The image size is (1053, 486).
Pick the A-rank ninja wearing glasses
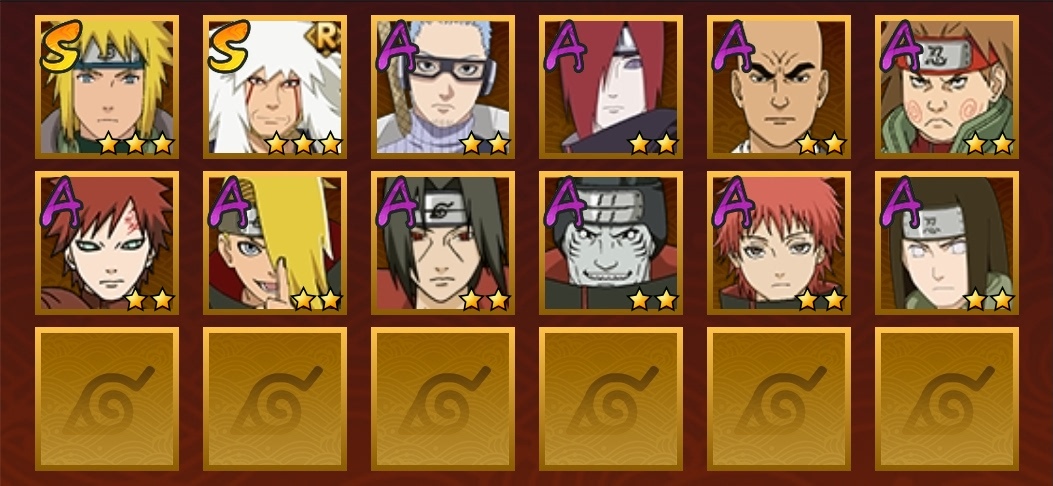[x=443, y=87]
